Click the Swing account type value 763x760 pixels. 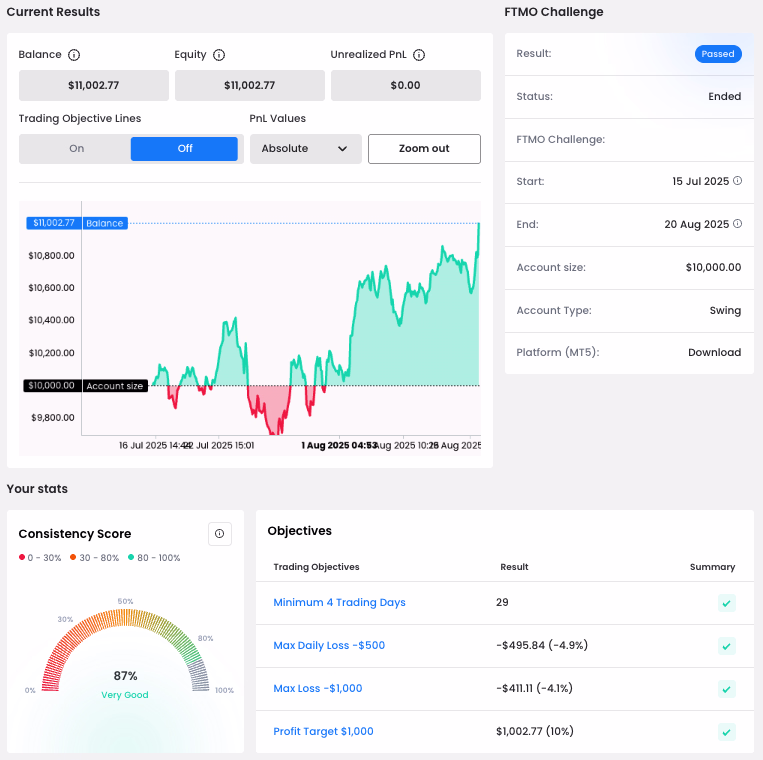pyautogui.click(x=725, y=310)
